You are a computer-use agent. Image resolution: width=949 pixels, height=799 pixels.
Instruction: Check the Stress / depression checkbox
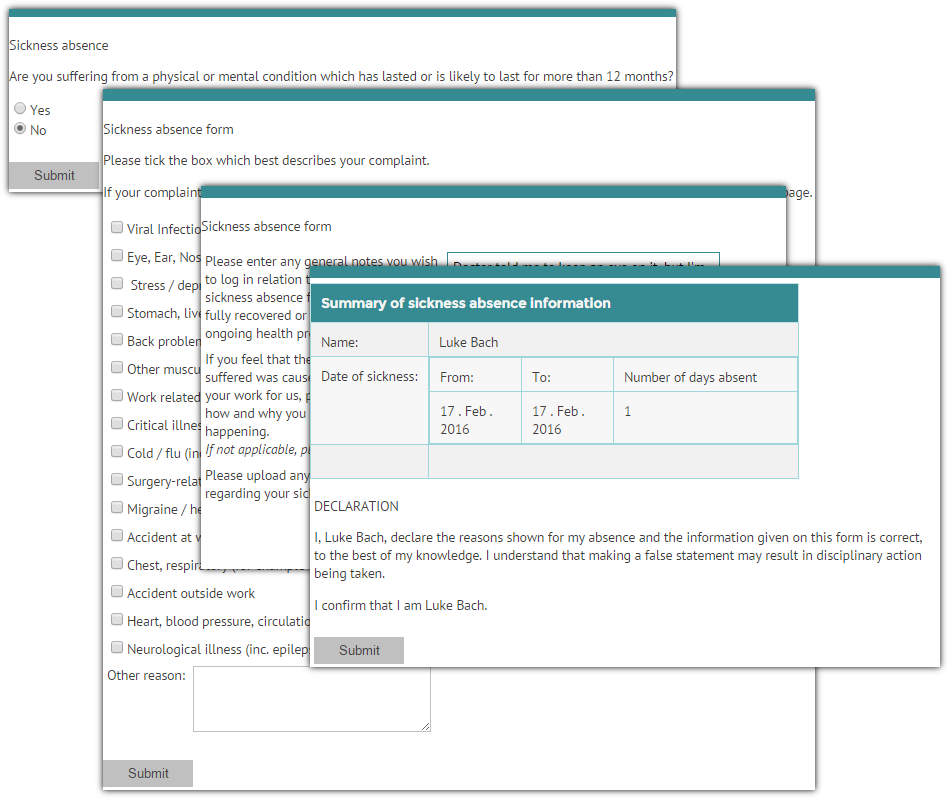tap(117, 283)
